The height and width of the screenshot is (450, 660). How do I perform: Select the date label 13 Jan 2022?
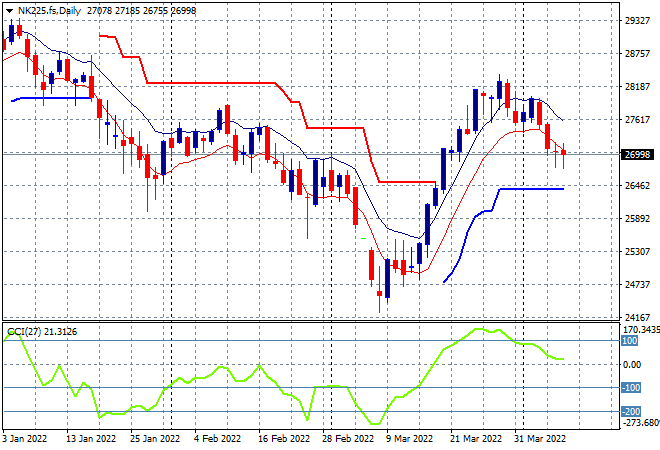click(91, 439)
